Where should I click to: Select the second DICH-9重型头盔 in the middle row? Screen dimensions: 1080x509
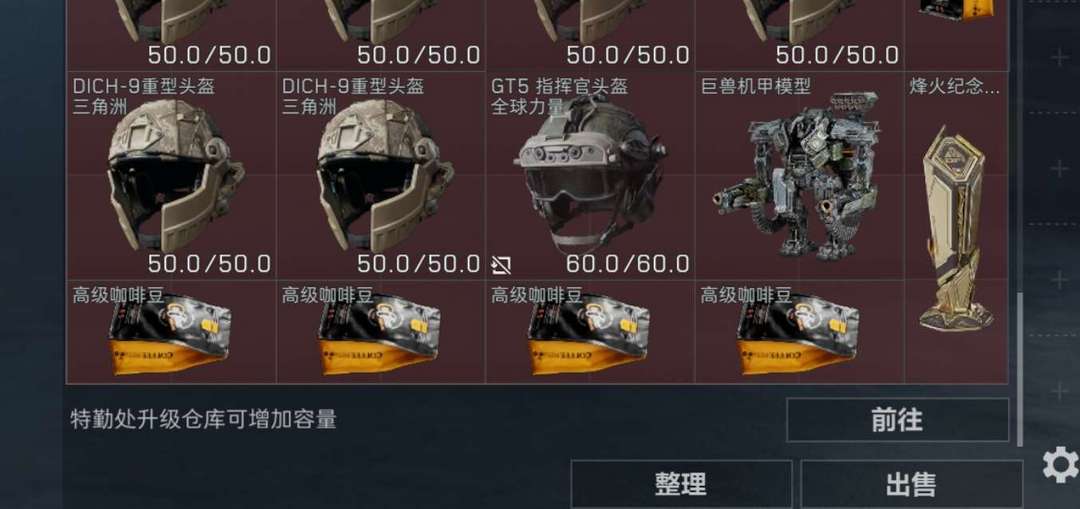coord(381,175)
